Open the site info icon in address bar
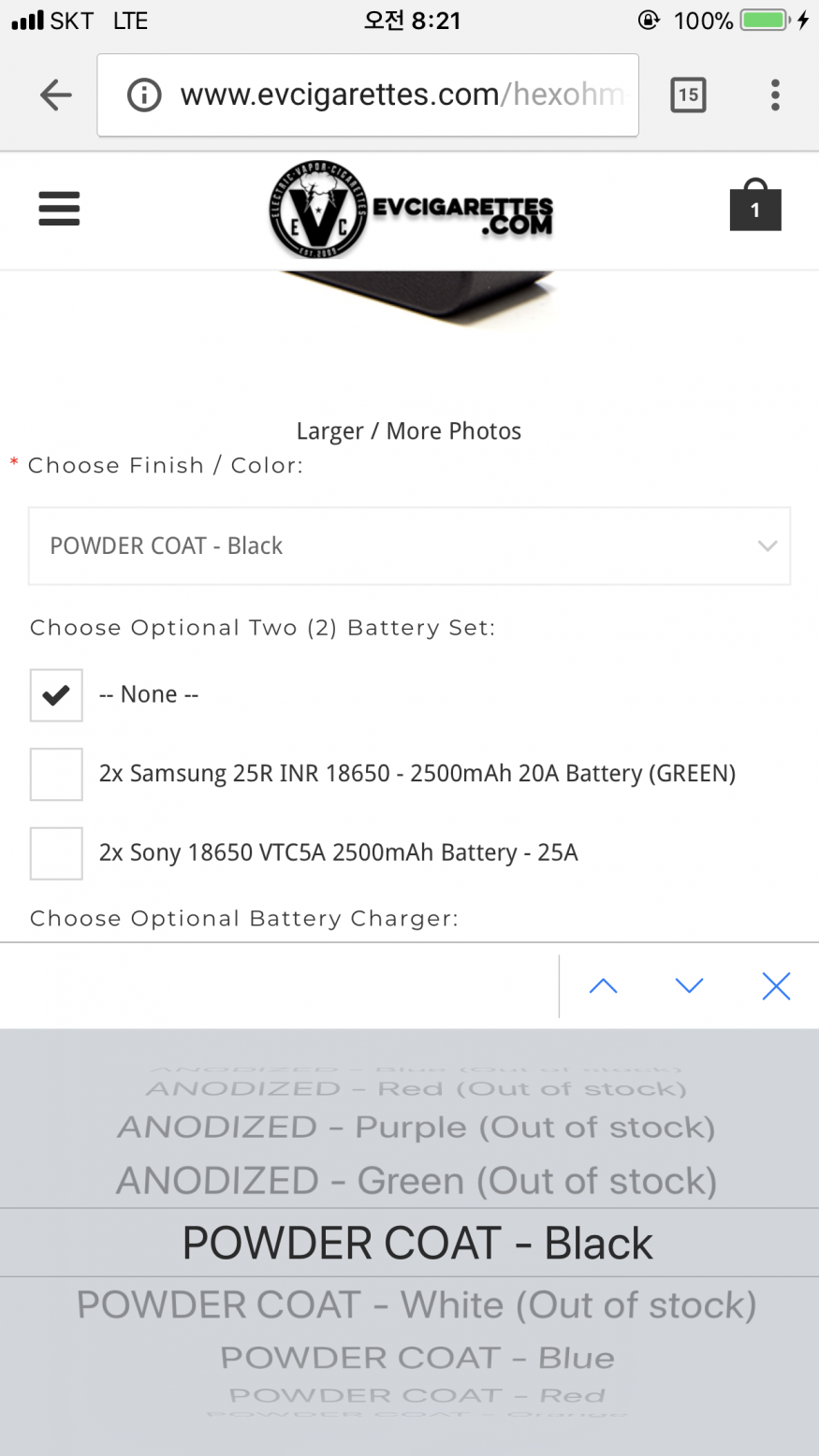Screen dimensions: 819x1456 (144, 95)
